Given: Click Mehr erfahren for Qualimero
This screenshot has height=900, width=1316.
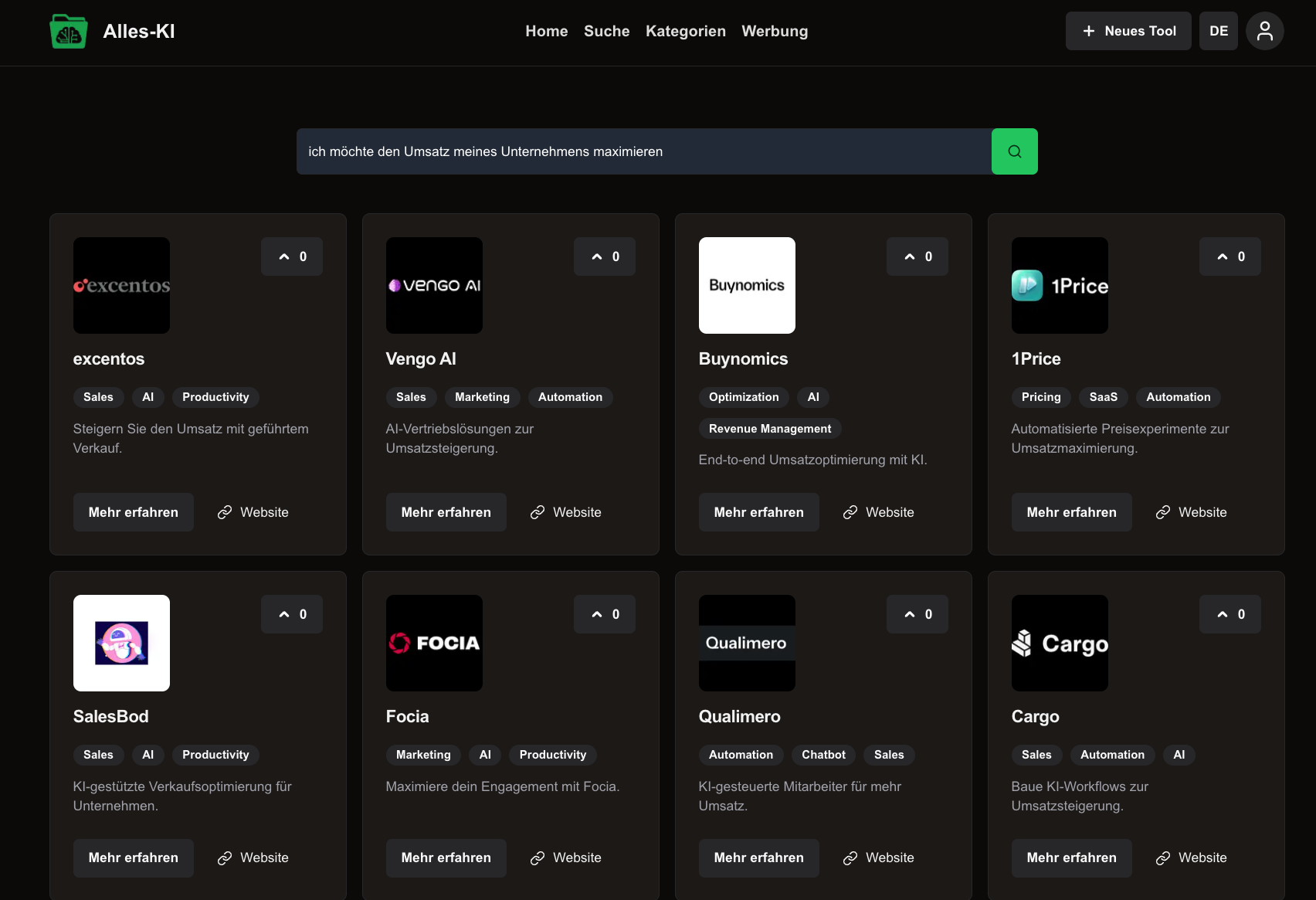Looking at the screenshot, I should (759, 858).
